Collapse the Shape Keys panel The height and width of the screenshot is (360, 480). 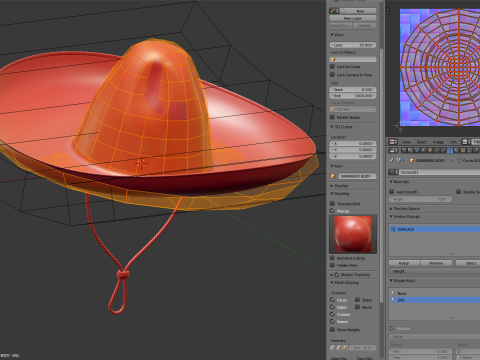(x=391, y=281)
